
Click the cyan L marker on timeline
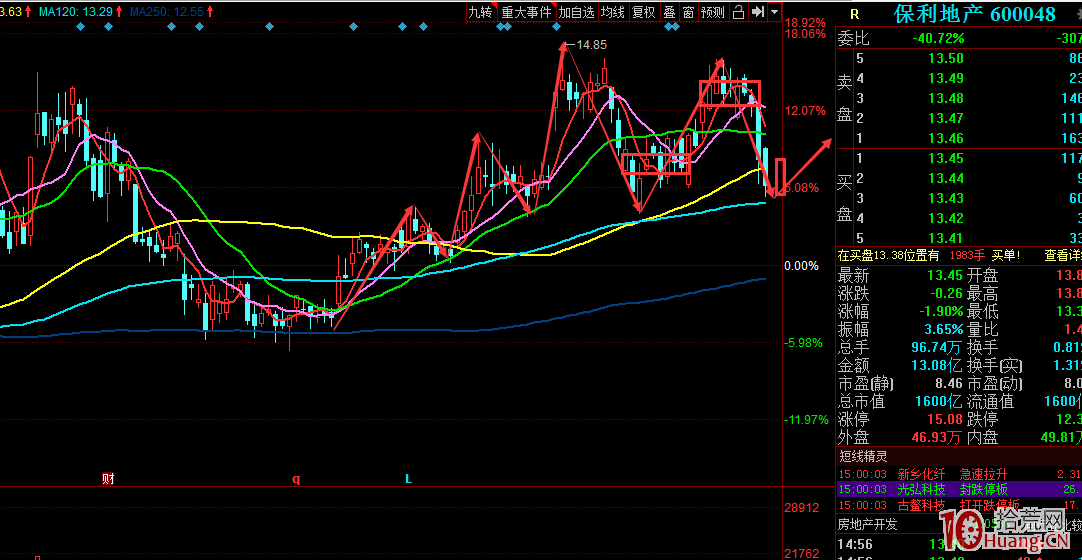tap(408, 479)
